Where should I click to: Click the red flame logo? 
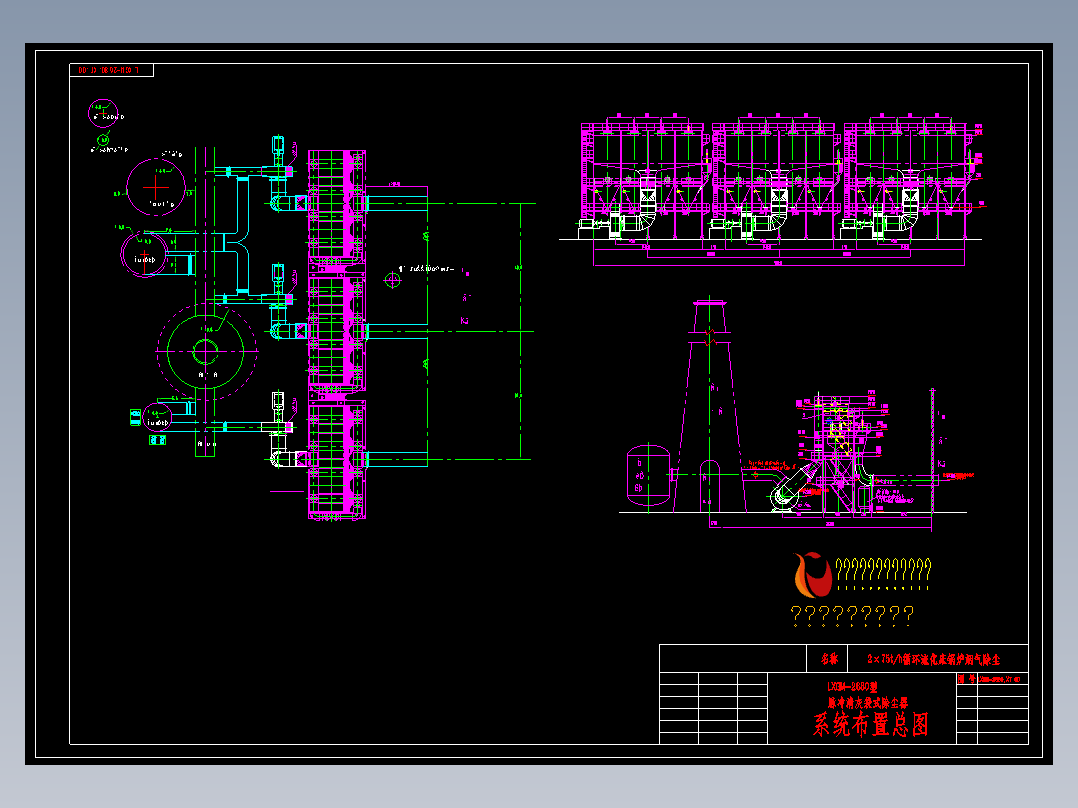(813, 574)
